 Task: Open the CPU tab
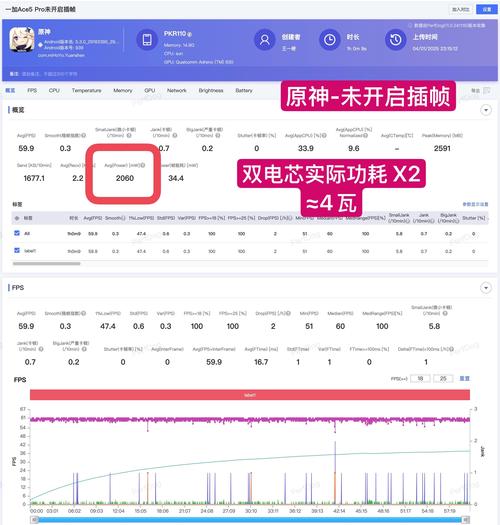point(54,90)
